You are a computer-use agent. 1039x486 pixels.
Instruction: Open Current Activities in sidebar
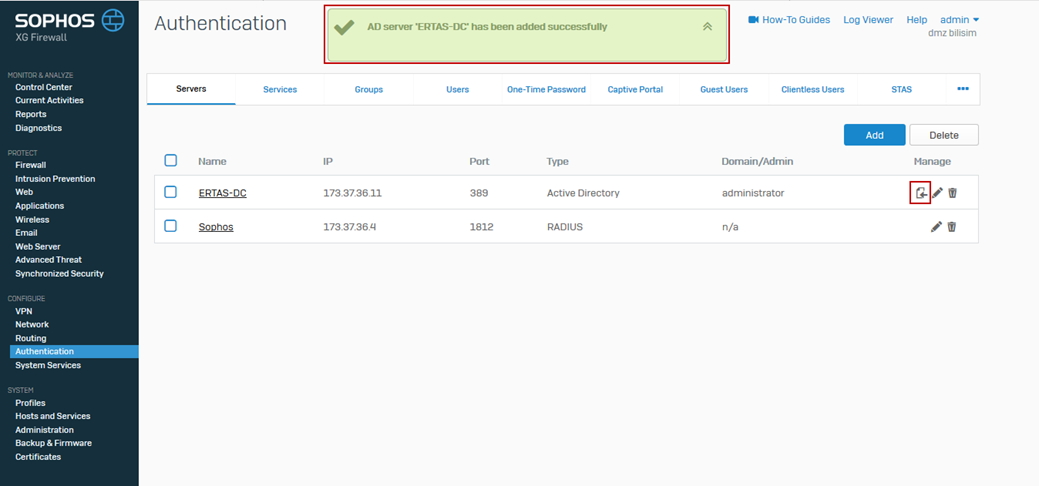click(49, 100)
